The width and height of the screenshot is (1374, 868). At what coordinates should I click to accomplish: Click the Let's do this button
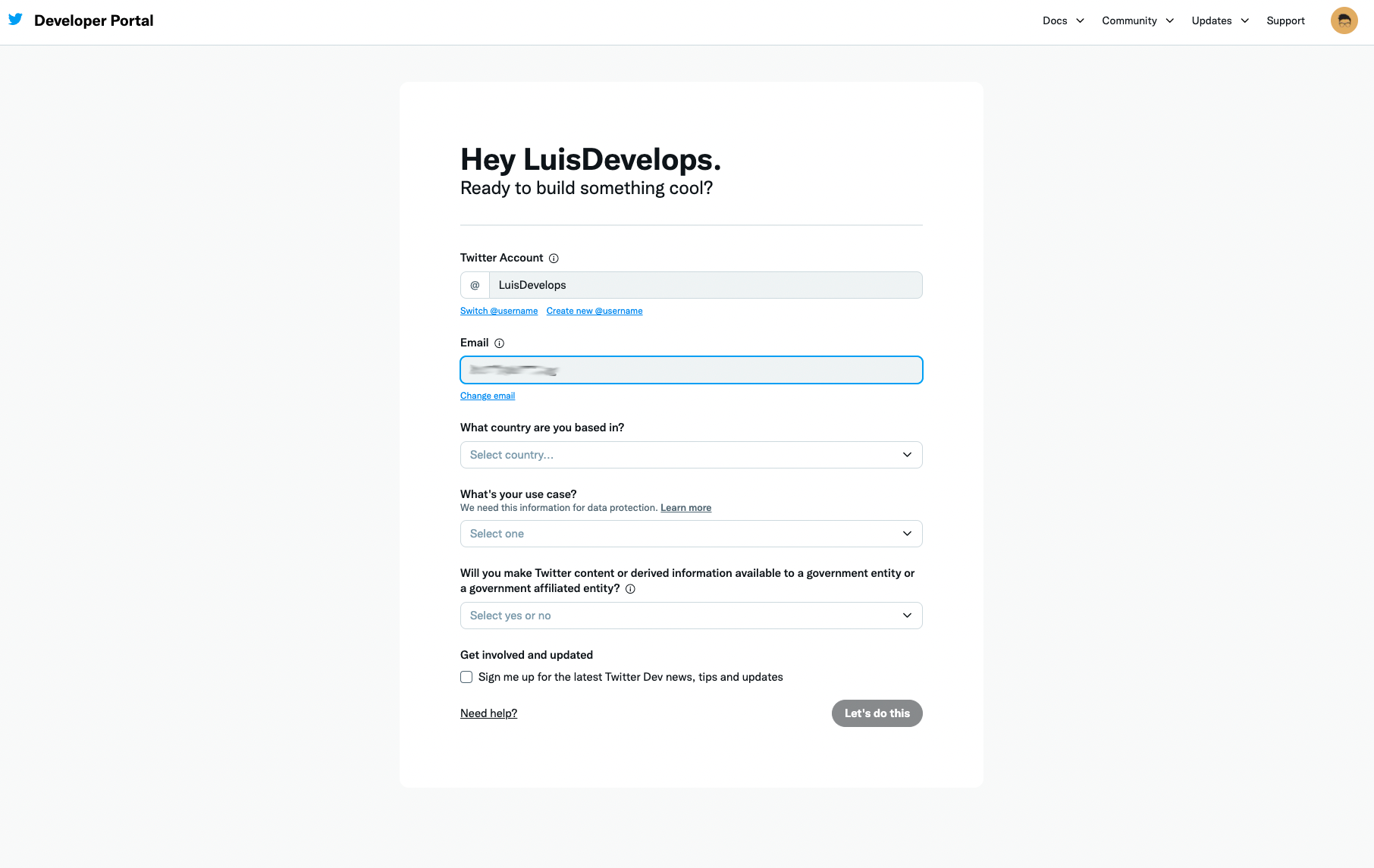(877, 713)
